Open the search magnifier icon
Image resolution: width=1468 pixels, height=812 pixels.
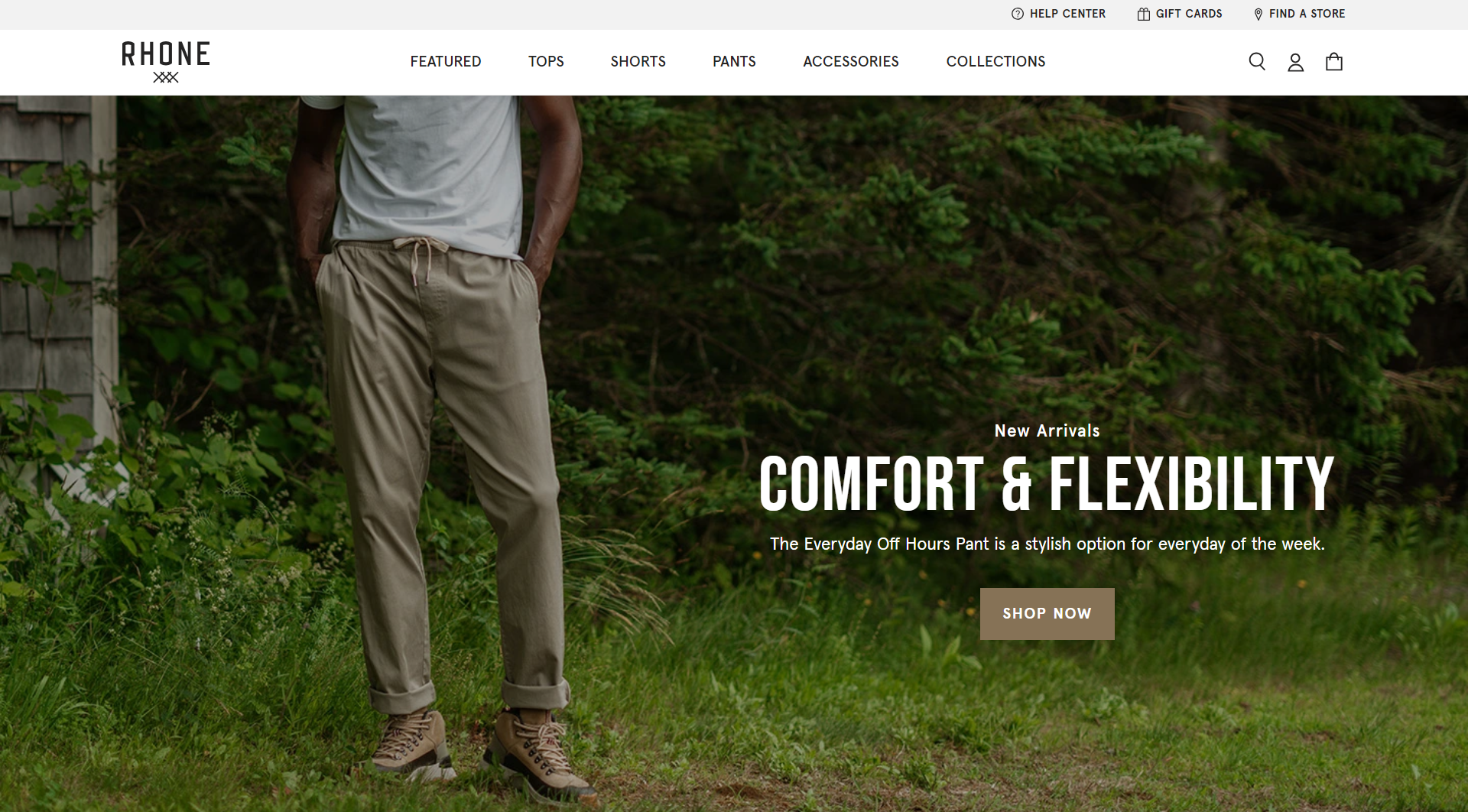tap(1257, 62)
